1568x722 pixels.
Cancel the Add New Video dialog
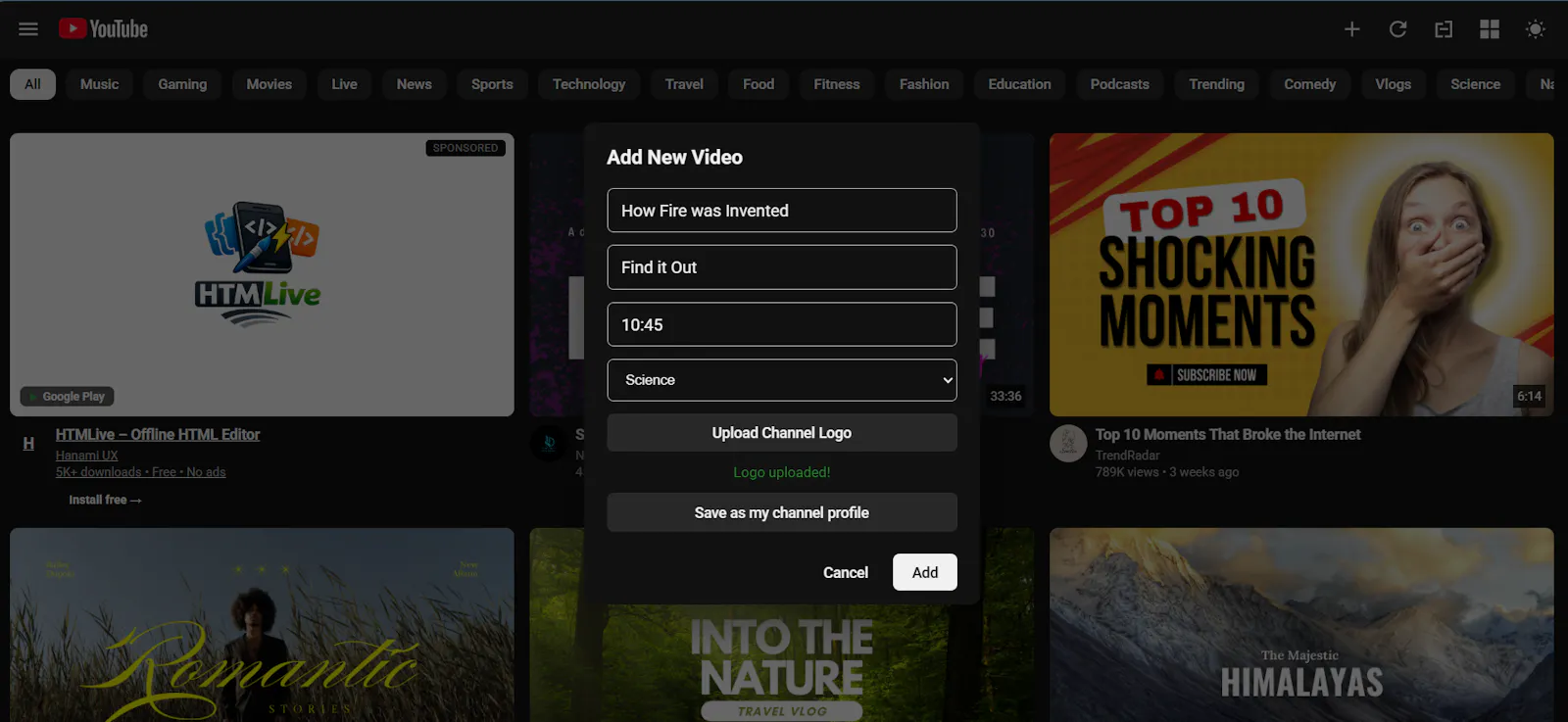pos(846,572)
